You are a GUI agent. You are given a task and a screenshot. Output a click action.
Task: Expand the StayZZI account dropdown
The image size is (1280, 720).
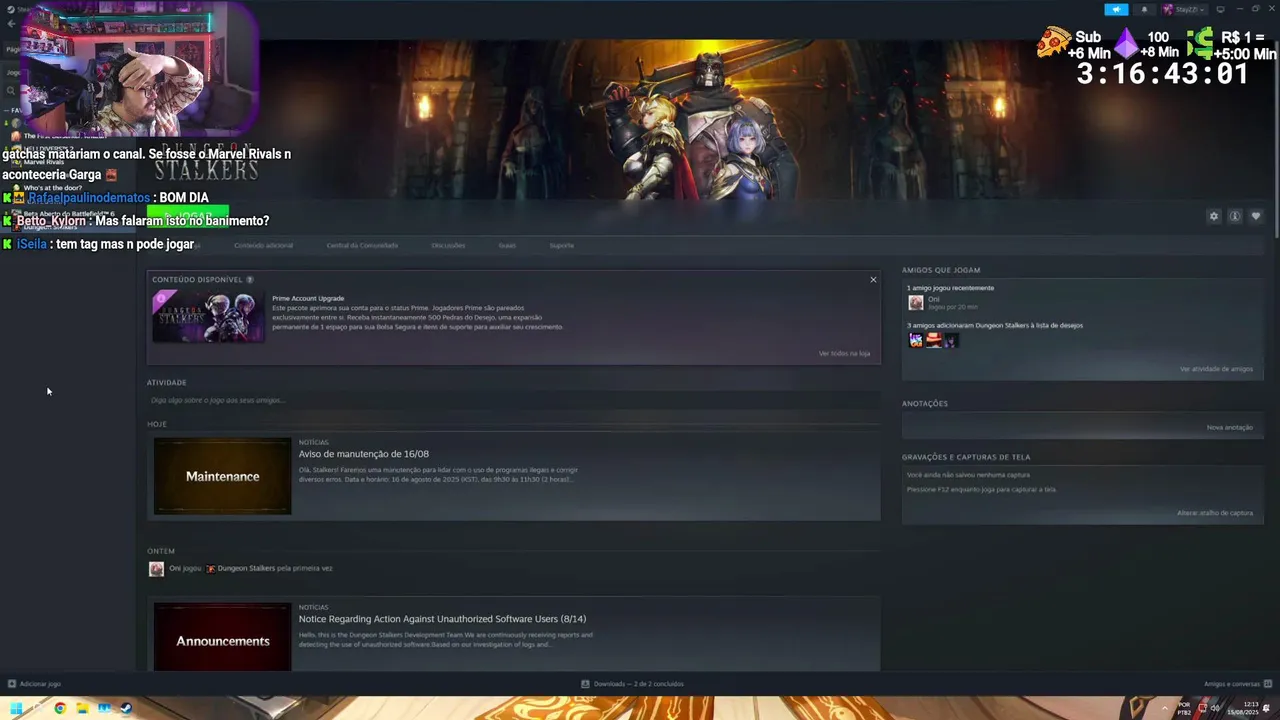[1184, 9]
